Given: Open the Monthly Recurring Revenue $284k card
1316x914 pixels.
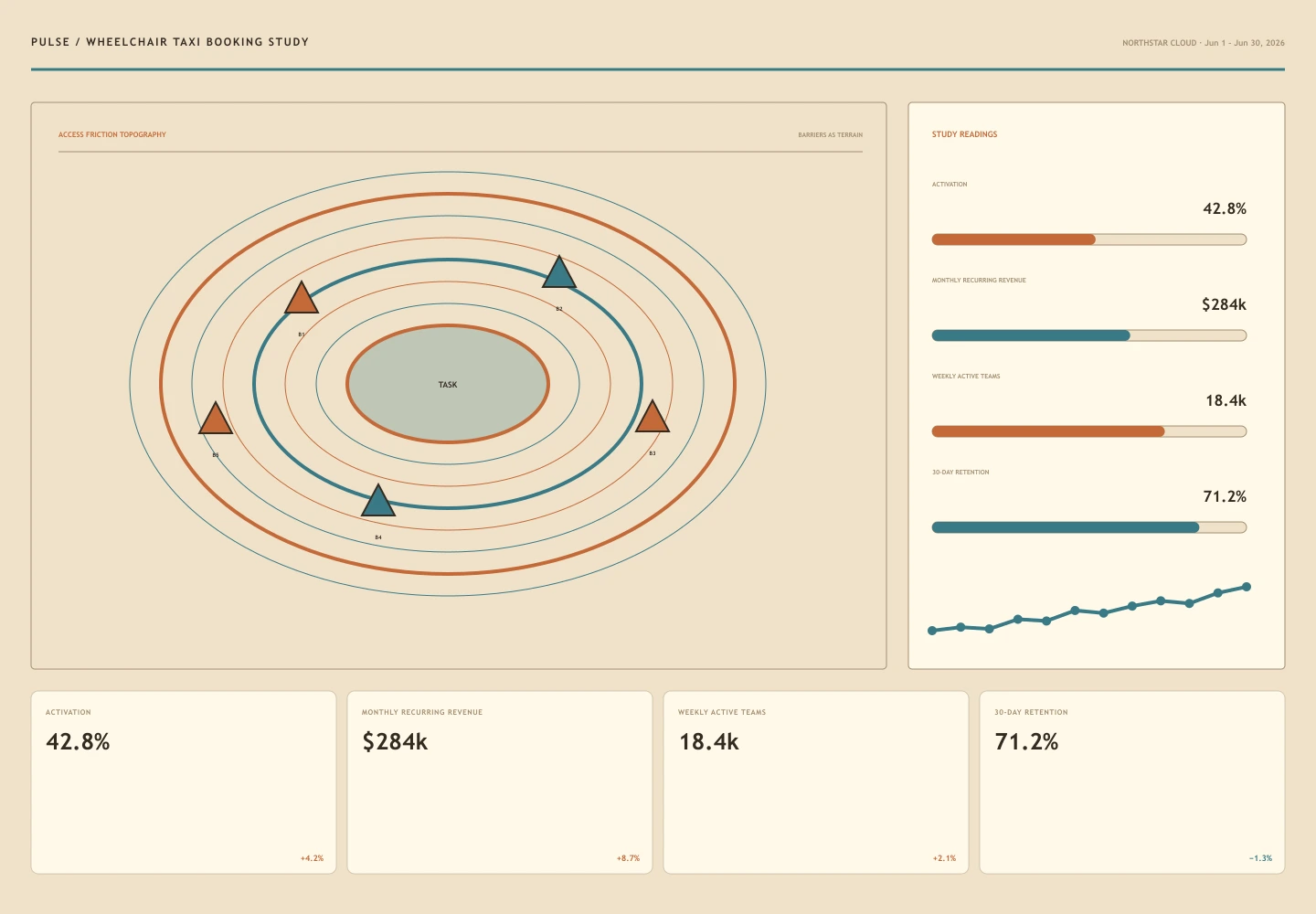Looking at the screenshot, I should (500, 782).
